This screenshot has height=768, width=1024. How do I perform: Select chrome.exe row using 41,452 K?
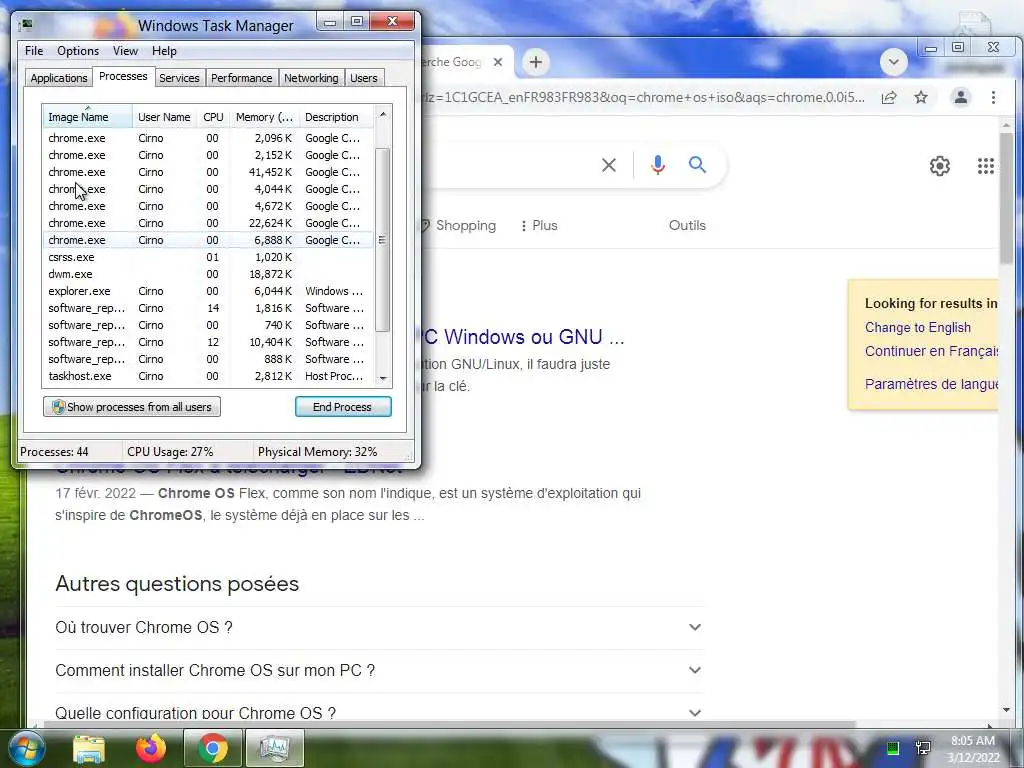click(x=208, y=172)
